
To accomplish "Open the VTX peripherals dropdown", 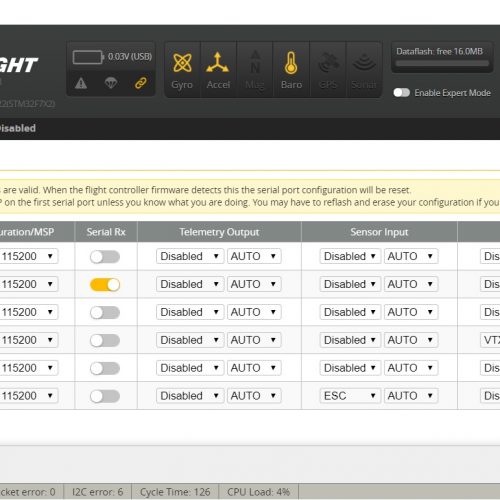I will tap(490, 340).
